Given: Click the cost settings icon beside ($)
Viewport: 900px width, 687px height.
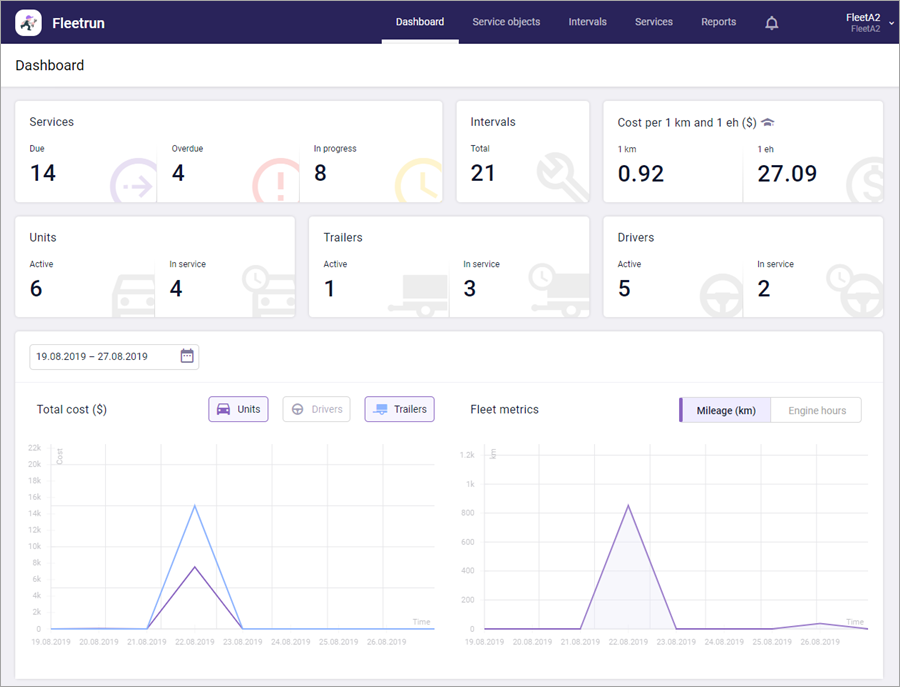Looking at the screenshot, I should tap(768, 122).
